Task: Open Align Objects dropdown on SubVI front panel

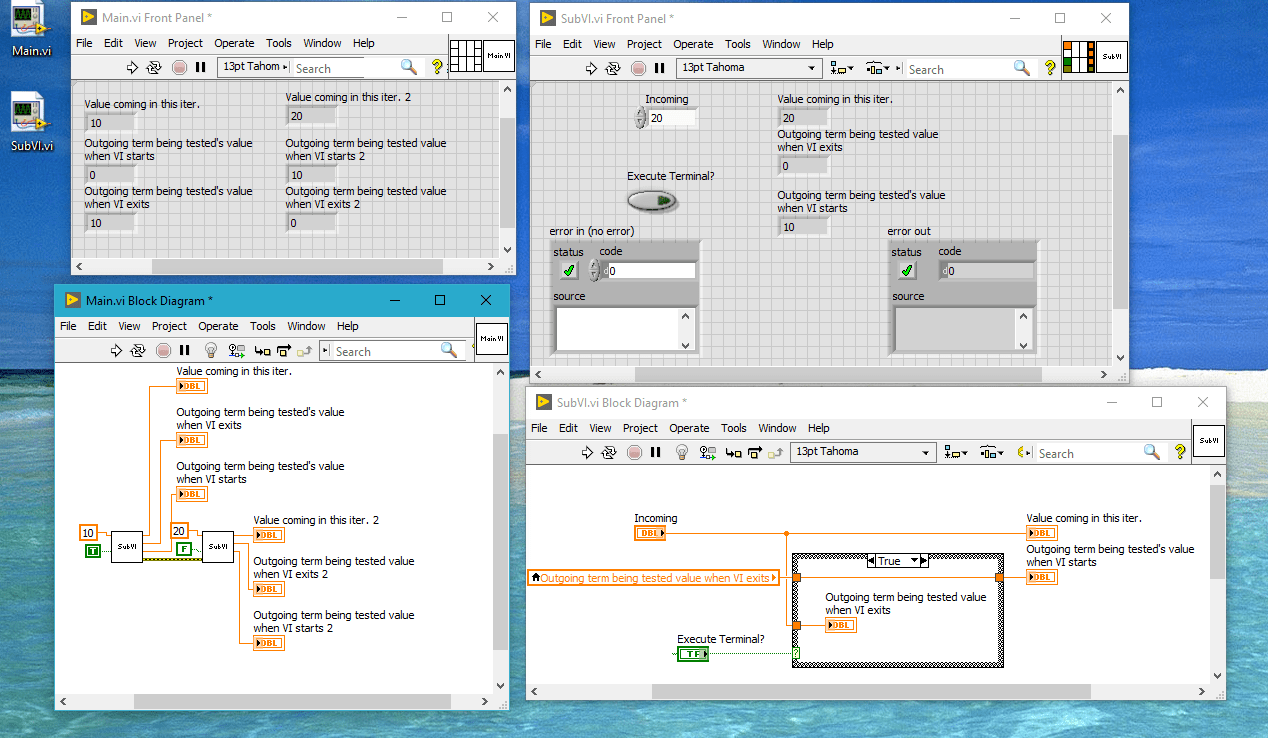Action: [x=838, y=68]
